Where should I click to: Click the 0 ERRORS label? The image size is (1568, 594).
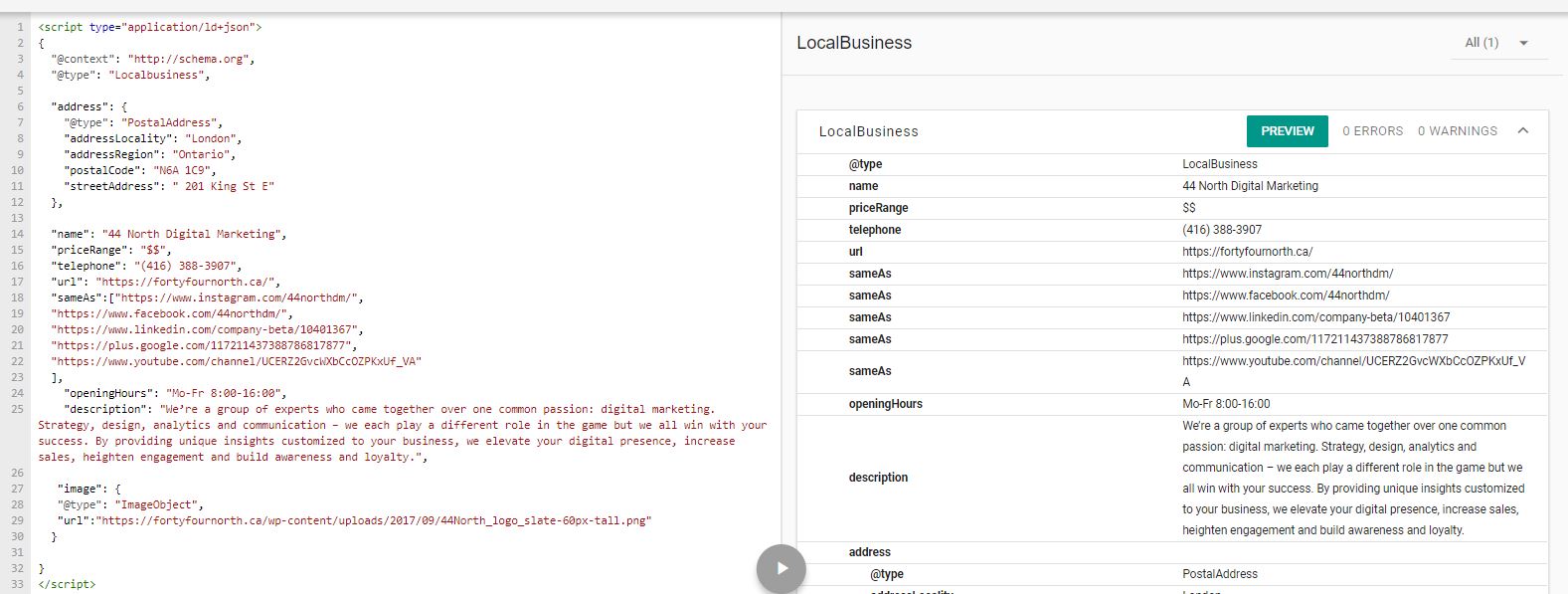1373,131
